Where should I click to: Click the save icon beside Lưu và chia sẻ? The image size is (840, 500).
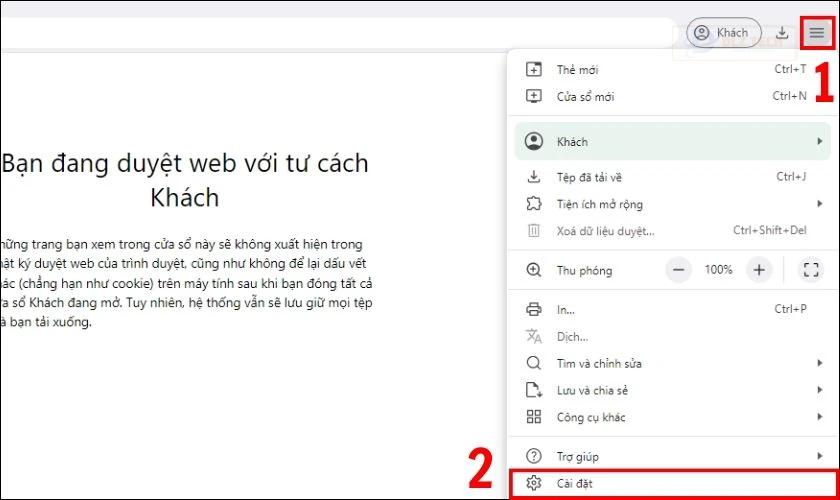click(x=534, y=390)
